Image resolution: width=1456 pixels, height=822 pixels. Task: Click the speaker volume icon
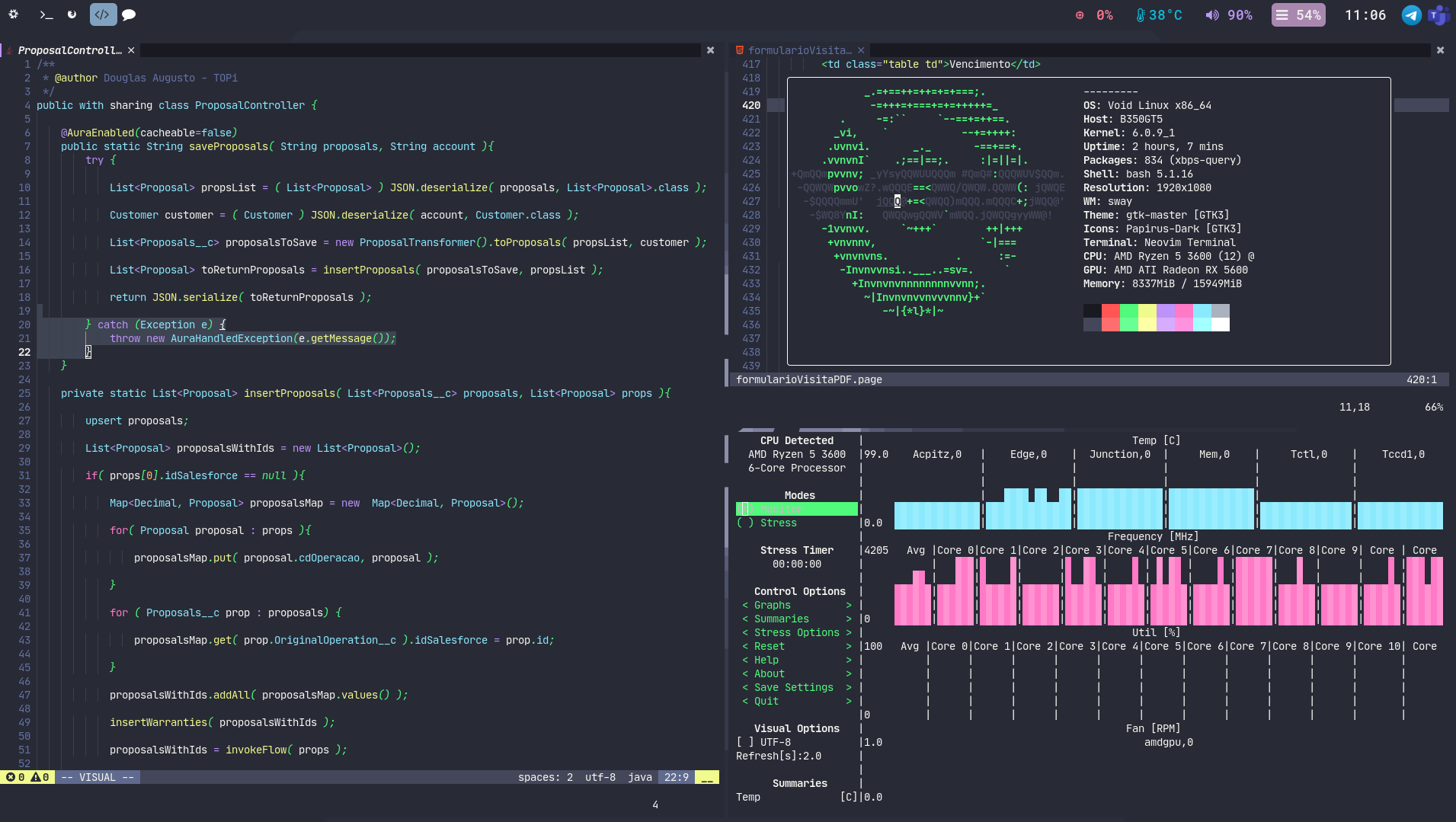(x=1211, y=15)
